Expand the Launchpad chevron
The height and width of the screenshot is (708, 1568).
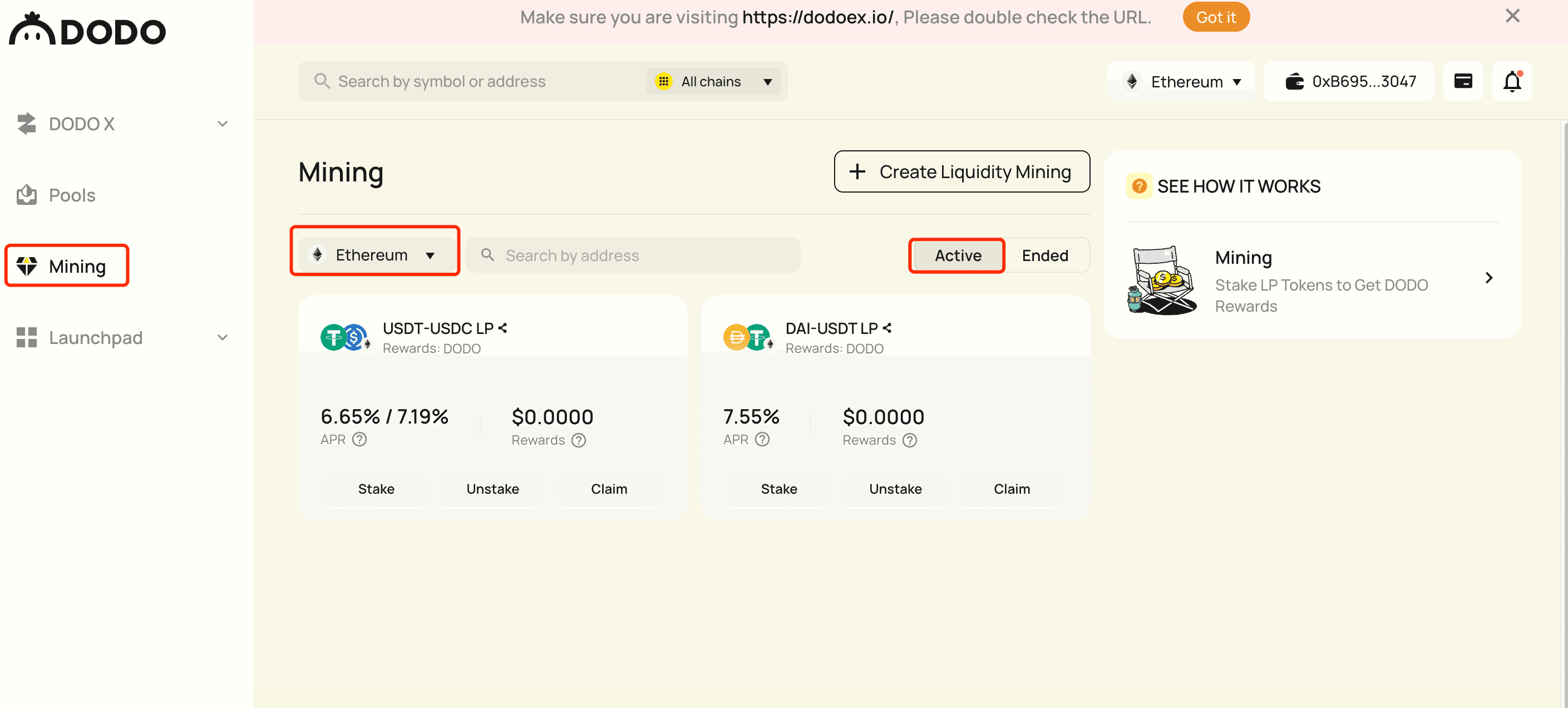pyautogui.click(x=223, y=337)
